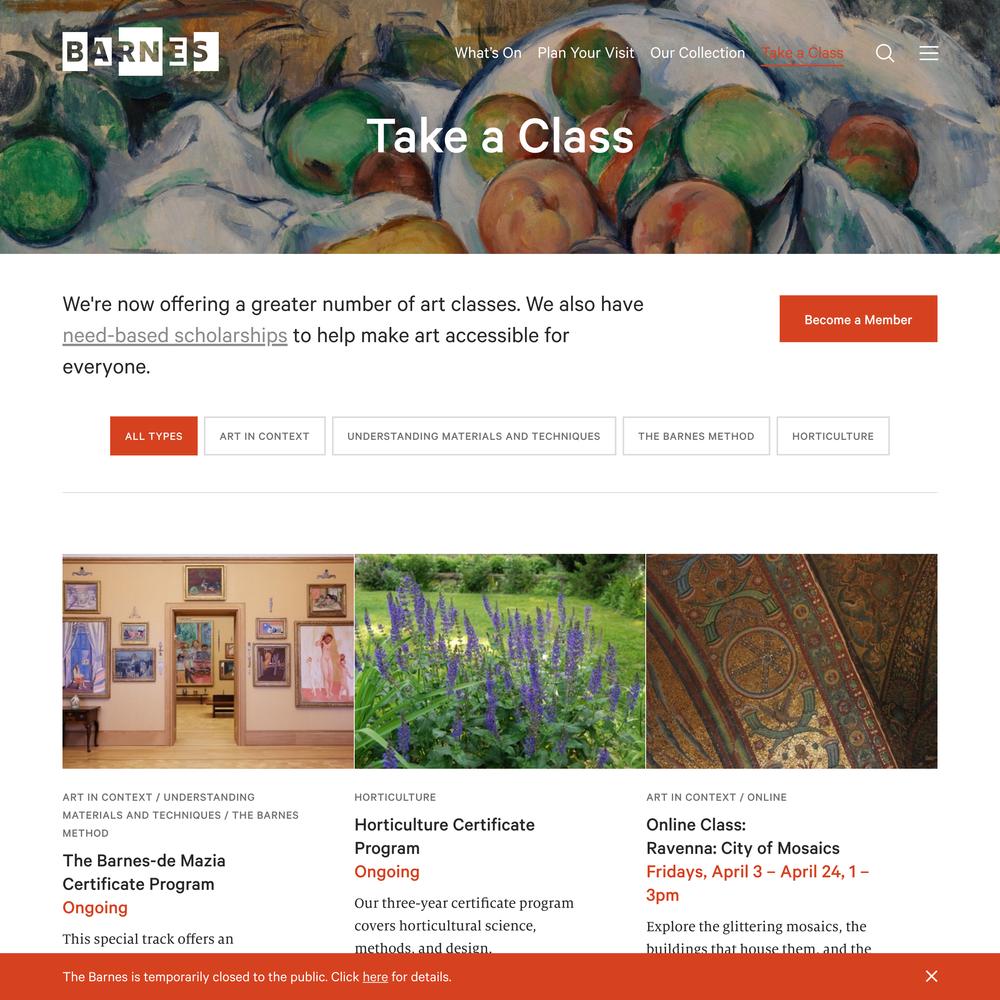Click the Become a Member button
This screenshot has height=1000, width=1000.
click(858, 319)
